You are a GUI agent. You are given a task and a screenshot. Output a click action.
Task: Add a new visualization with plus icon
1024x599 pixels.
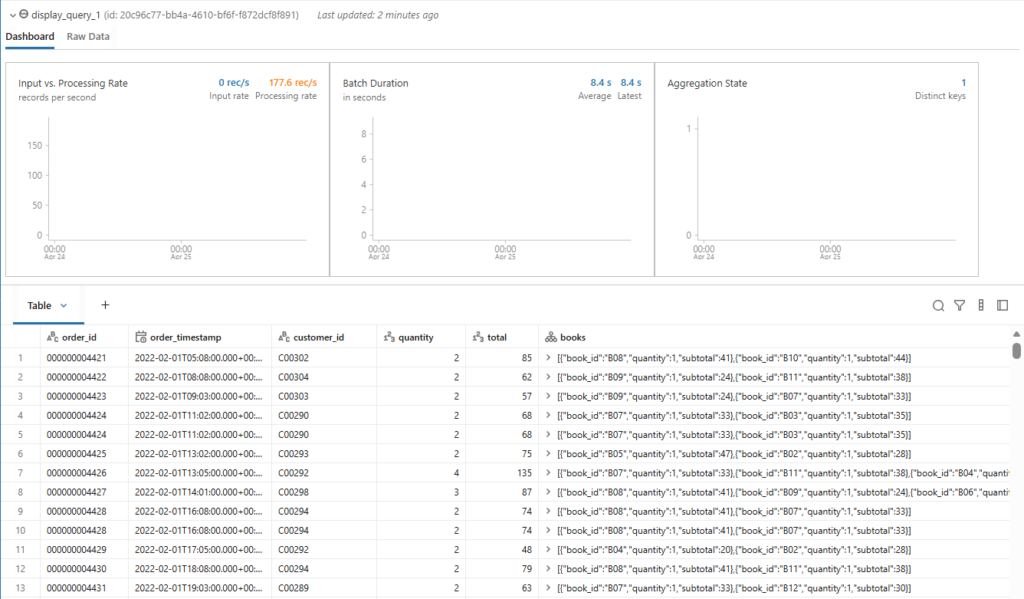tap(105, 305)
